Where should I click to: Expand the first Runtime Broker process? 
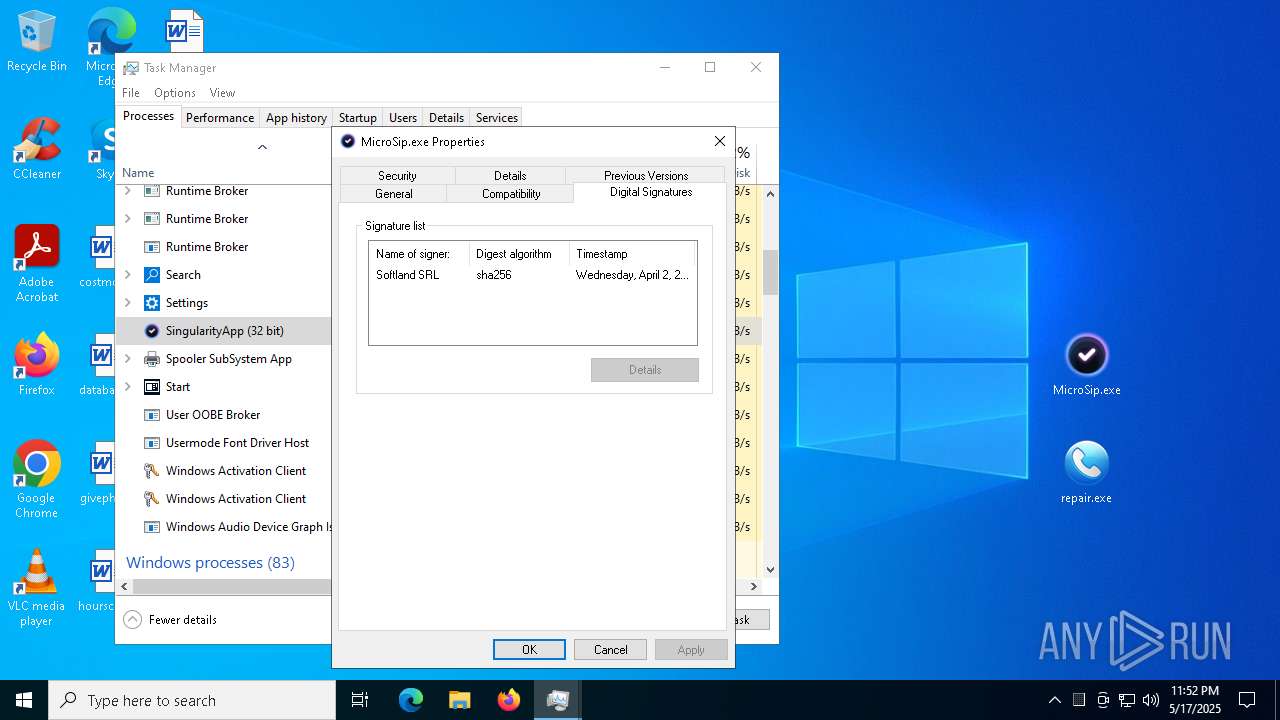point(128,191)
